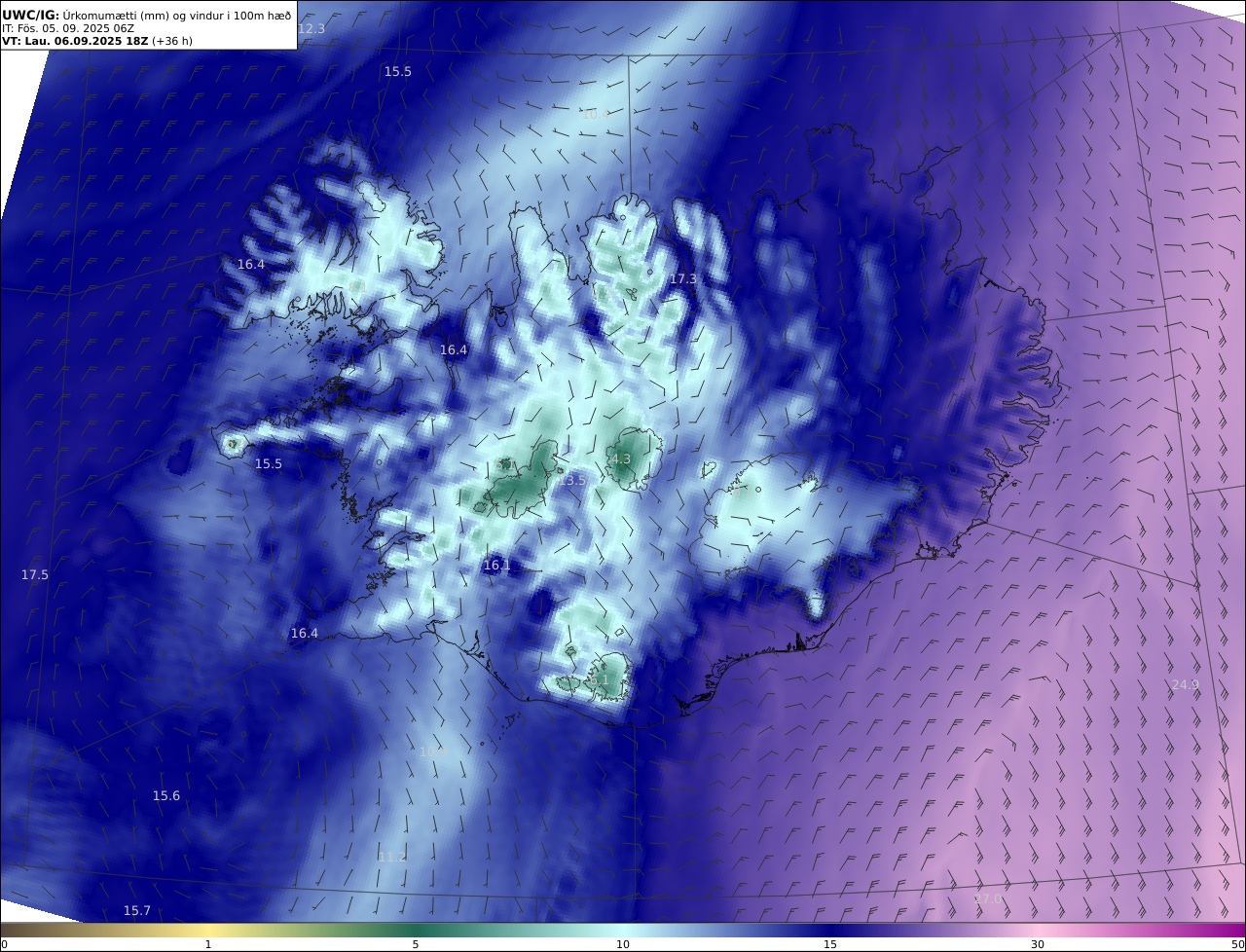Click the colorbar tick label 15
This screenshot has width=1246, height=952.
tap(830, 945)
